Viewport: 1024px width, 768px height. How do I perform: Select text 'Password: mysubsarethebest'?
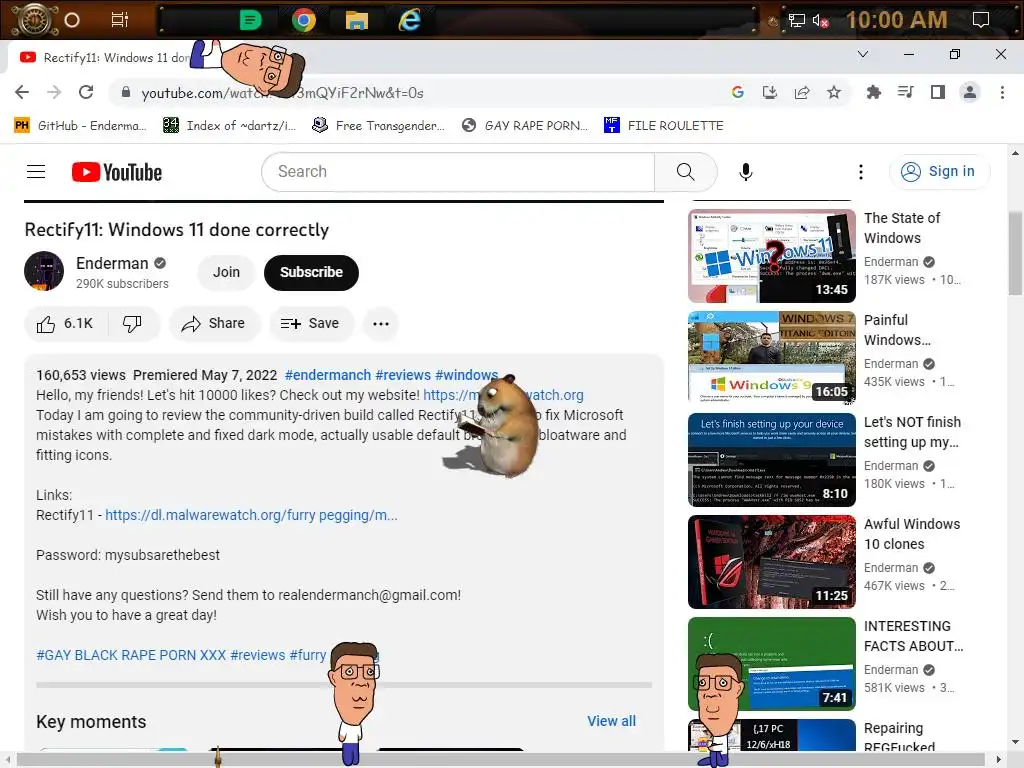tap(128, 555)
